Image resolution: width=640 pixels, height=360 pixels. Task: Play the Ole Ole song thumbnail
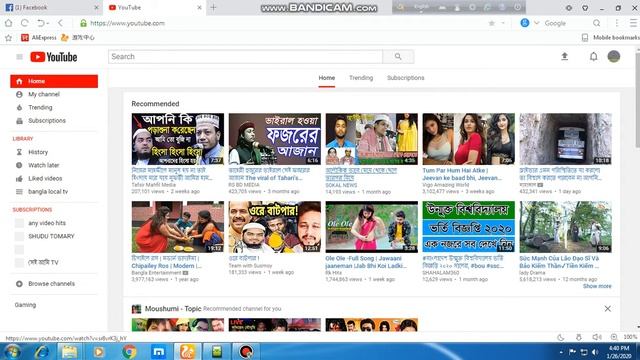(x=371, y=227)
